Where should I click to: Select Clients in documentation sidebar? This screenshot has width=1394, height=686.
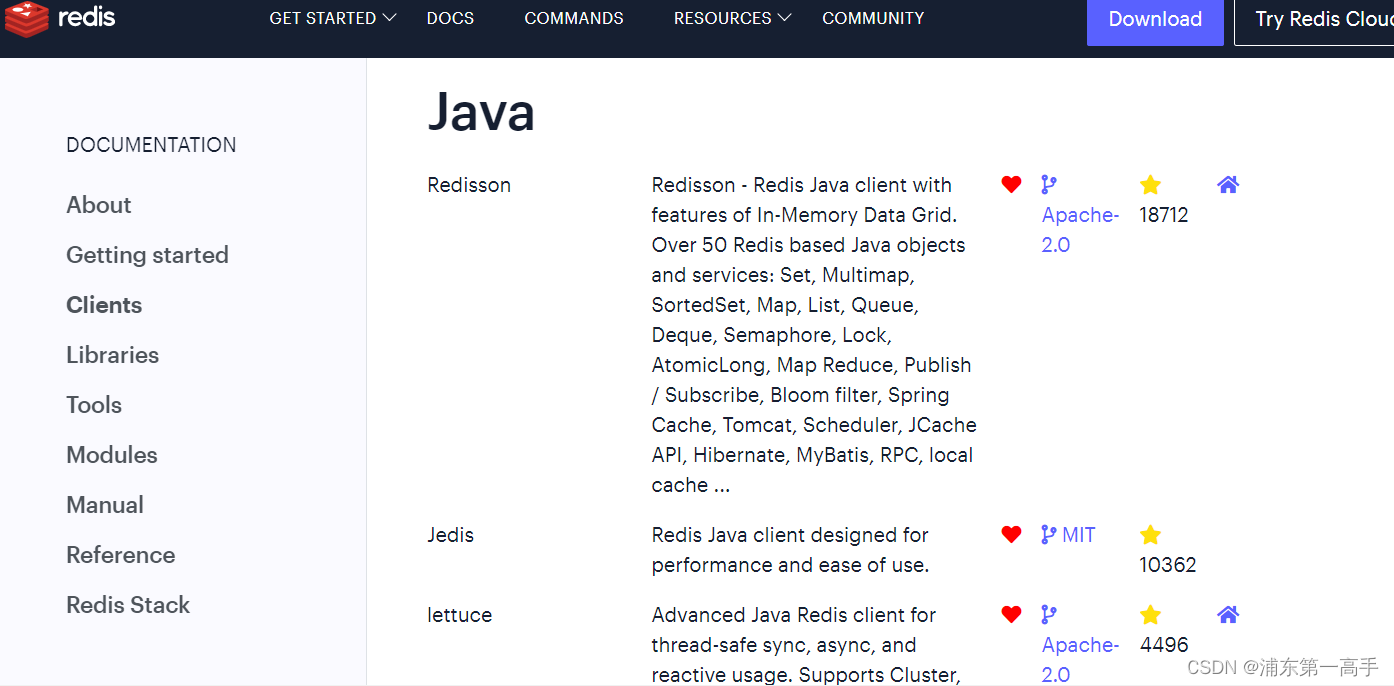click(x=104, y=305)
